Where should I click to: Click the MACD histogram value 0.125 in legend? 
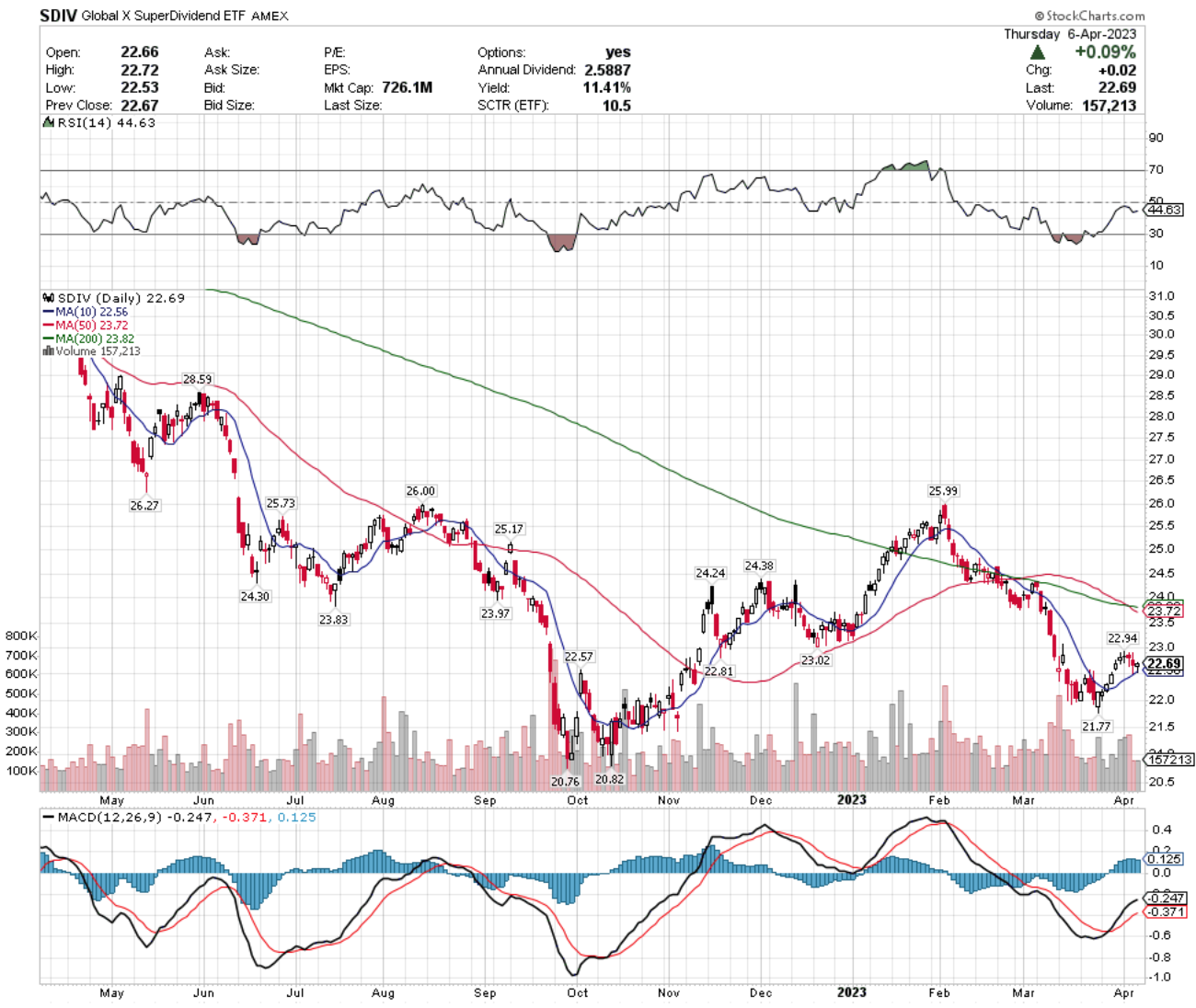tap(295, 817)
